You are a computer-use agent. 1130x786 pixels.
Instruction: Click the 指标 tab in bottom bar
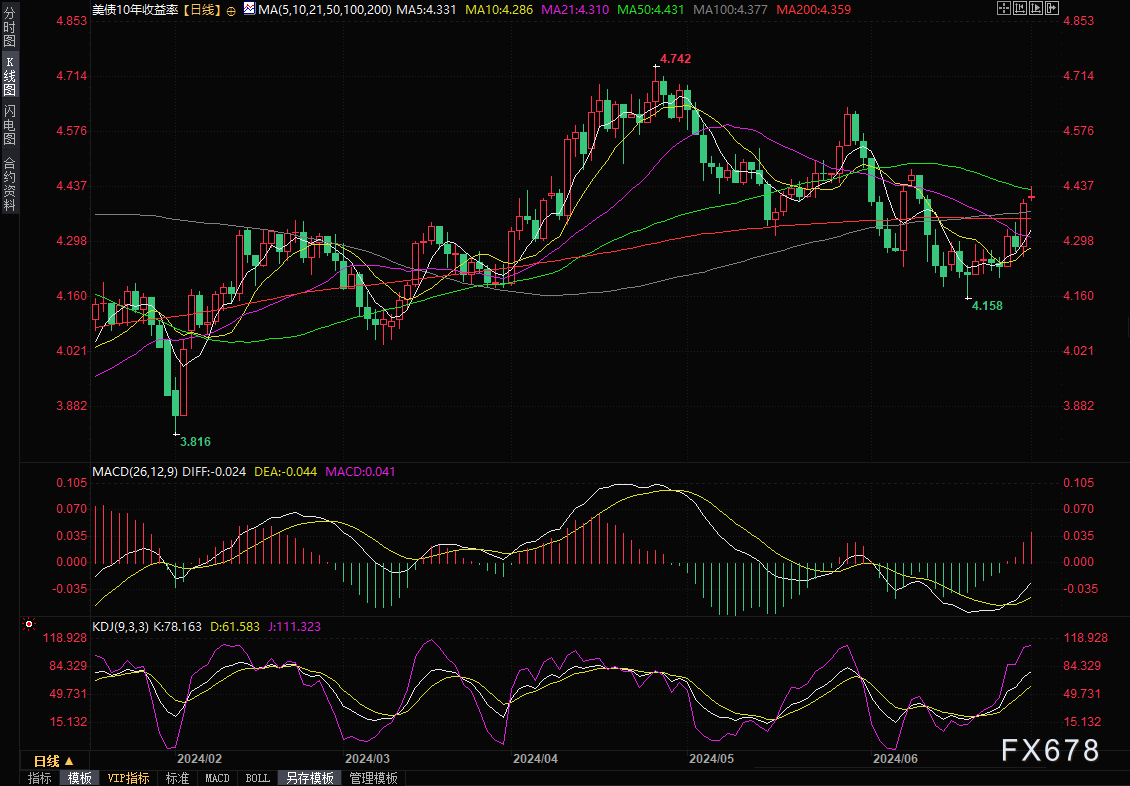(40, 778)
